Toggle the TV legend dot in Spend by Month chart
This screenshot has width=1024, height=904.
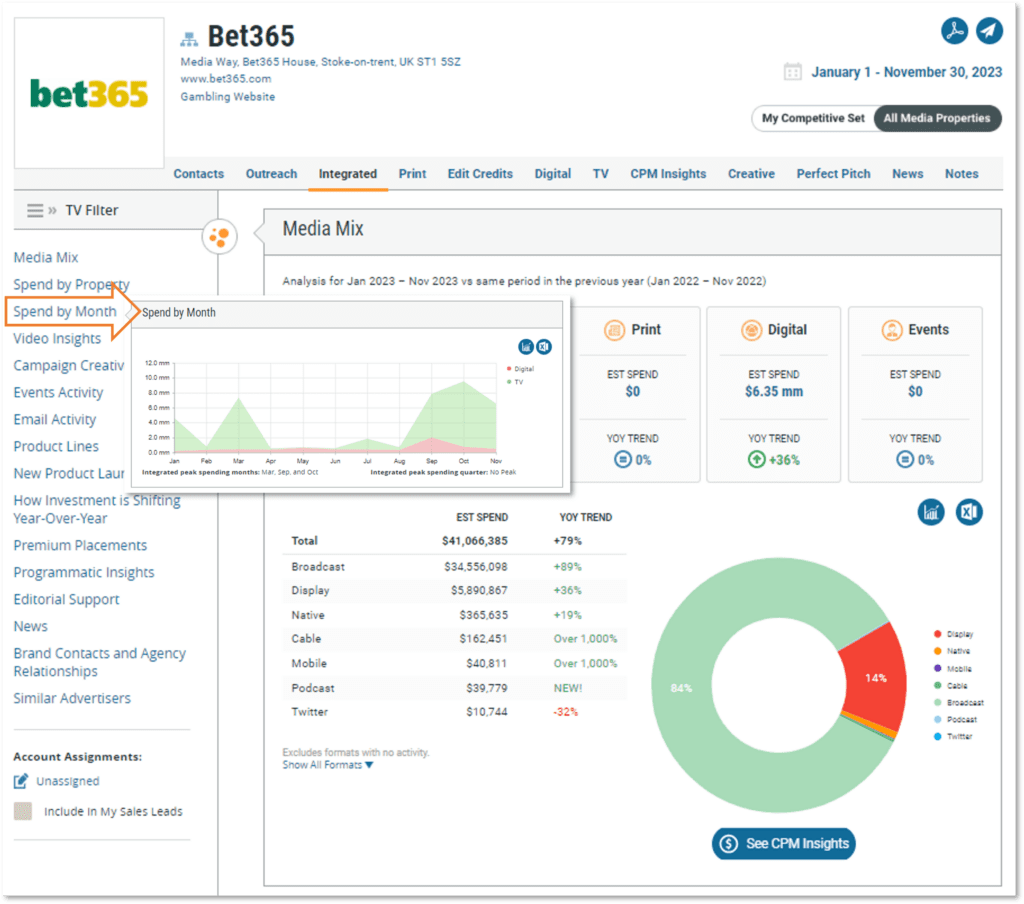pyautogui.click(x=509, y=382)
